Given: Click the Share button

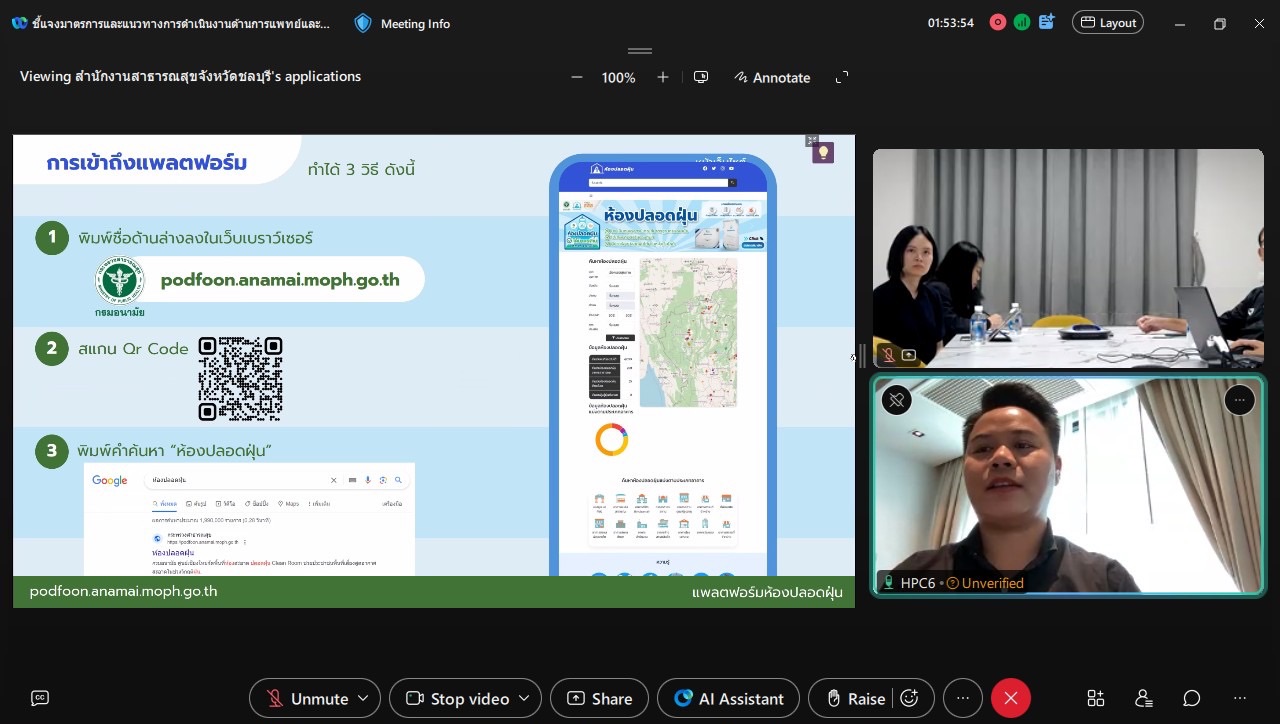Looking at the screenshot, I should pyautogui.click(x=599, y=698).
